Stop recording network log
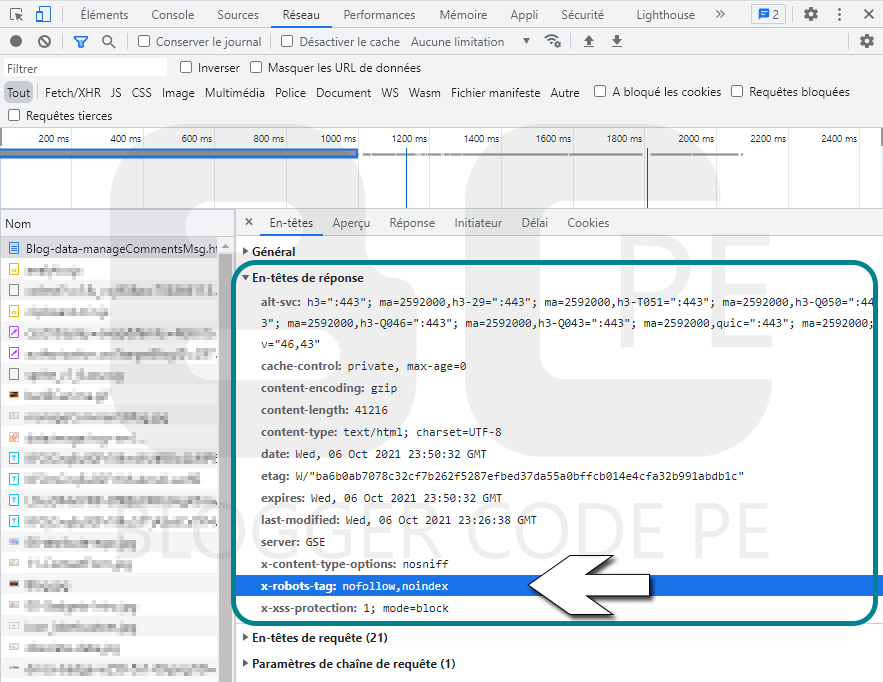This screenshot has height=682, width=883. pos(16,41)
